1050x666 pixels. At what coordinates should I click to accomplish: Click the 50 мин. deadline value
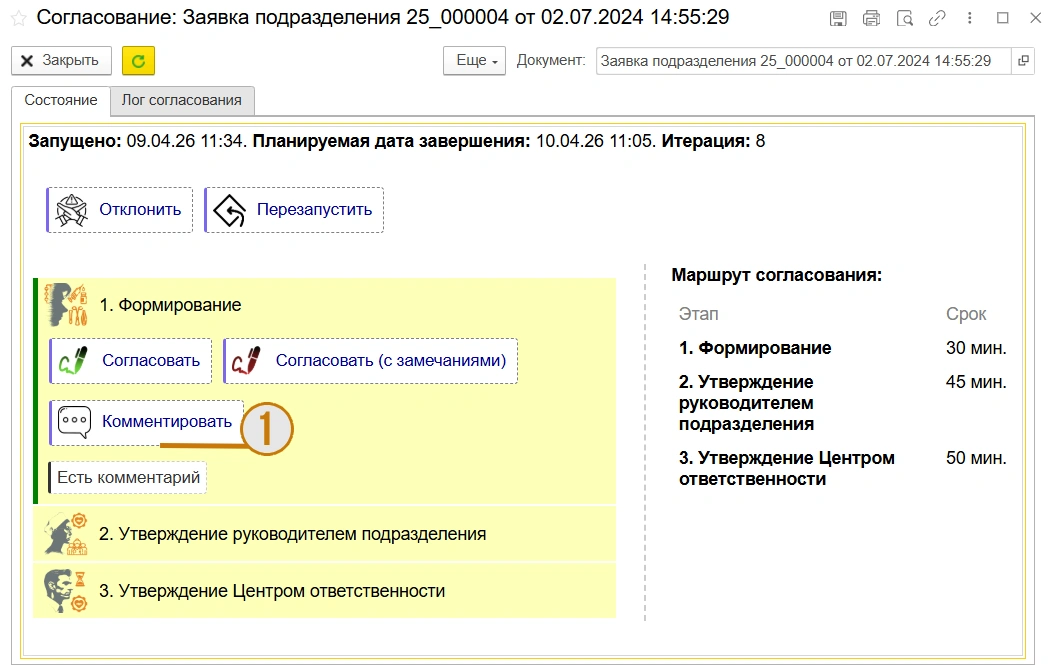coord(976,459)
